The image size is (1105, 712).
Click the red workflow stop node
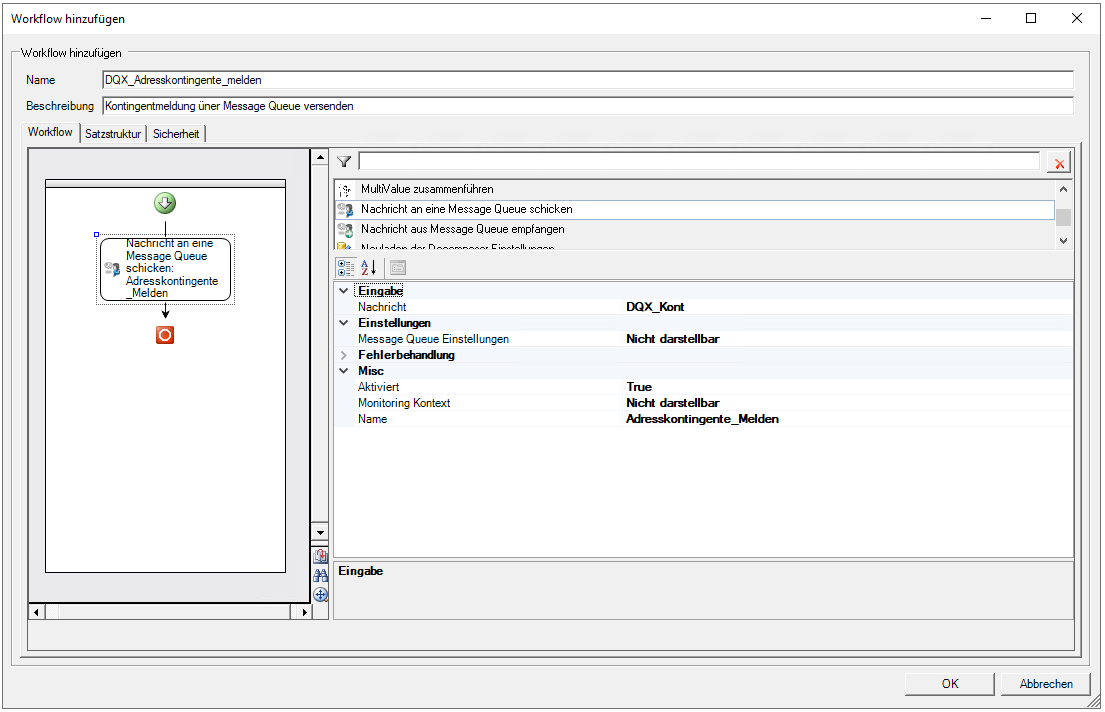click(165, 335)
